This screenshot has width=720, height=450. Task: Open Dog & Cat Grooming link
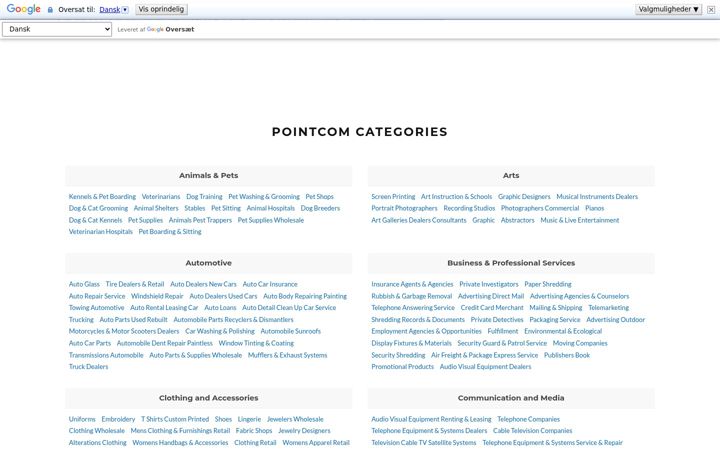pyautogui.click(x=98, y=208)
